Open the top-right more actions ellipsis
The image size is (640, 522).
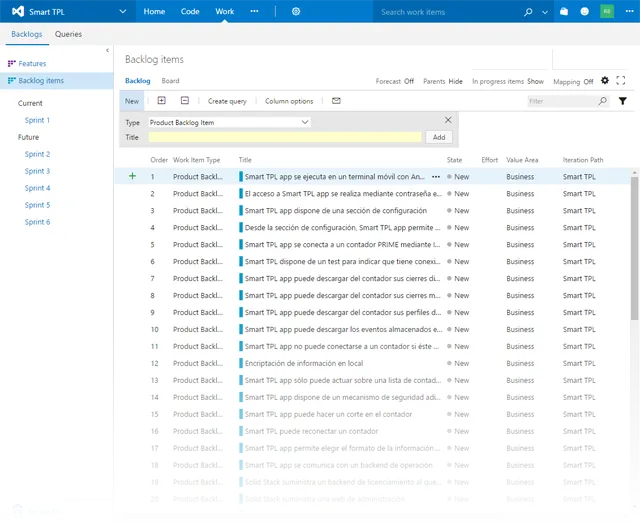(629, 11)
